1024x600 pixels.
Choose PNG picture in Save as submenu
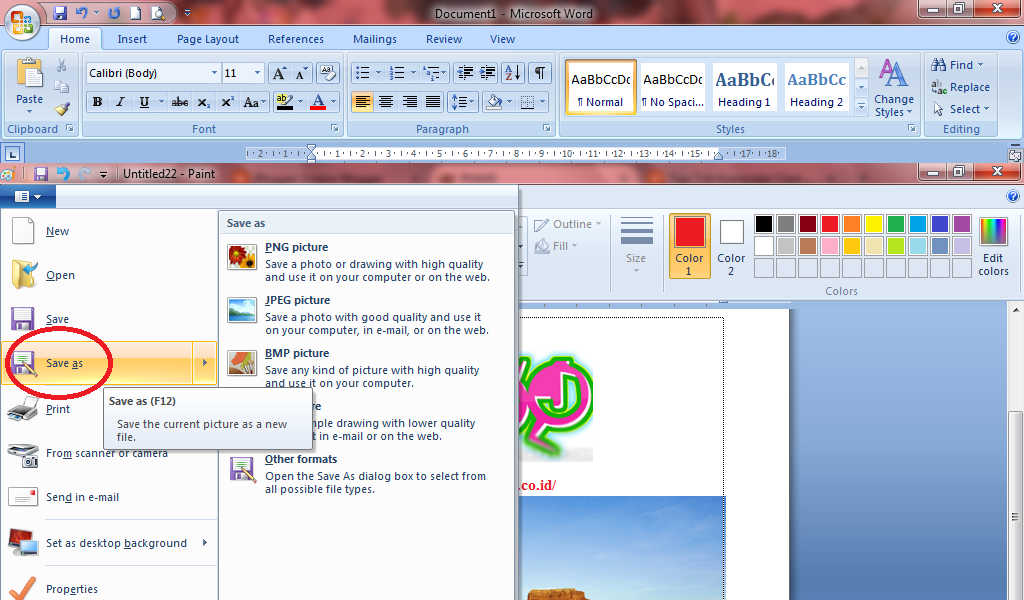click(x=366, y=262)
